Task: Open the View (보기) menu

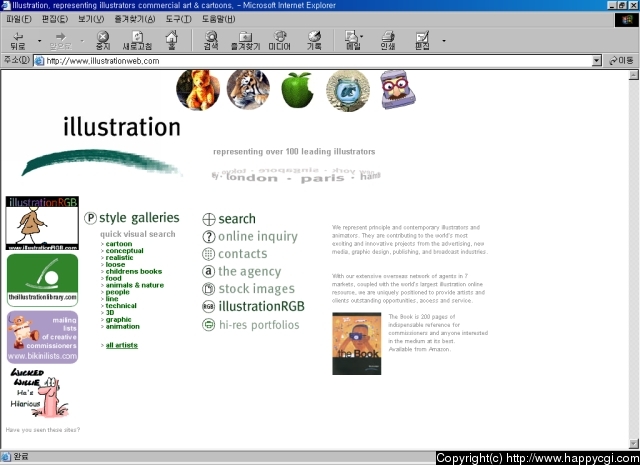Action: pyautogui.click(x=91, y=19)
